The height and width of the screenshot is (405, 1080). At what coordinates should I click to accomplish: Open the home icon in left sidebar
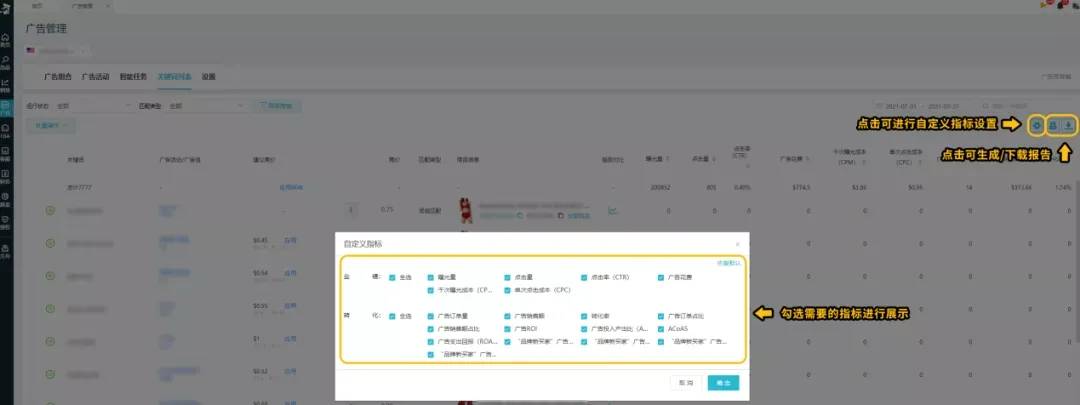[x=6, y=39]
